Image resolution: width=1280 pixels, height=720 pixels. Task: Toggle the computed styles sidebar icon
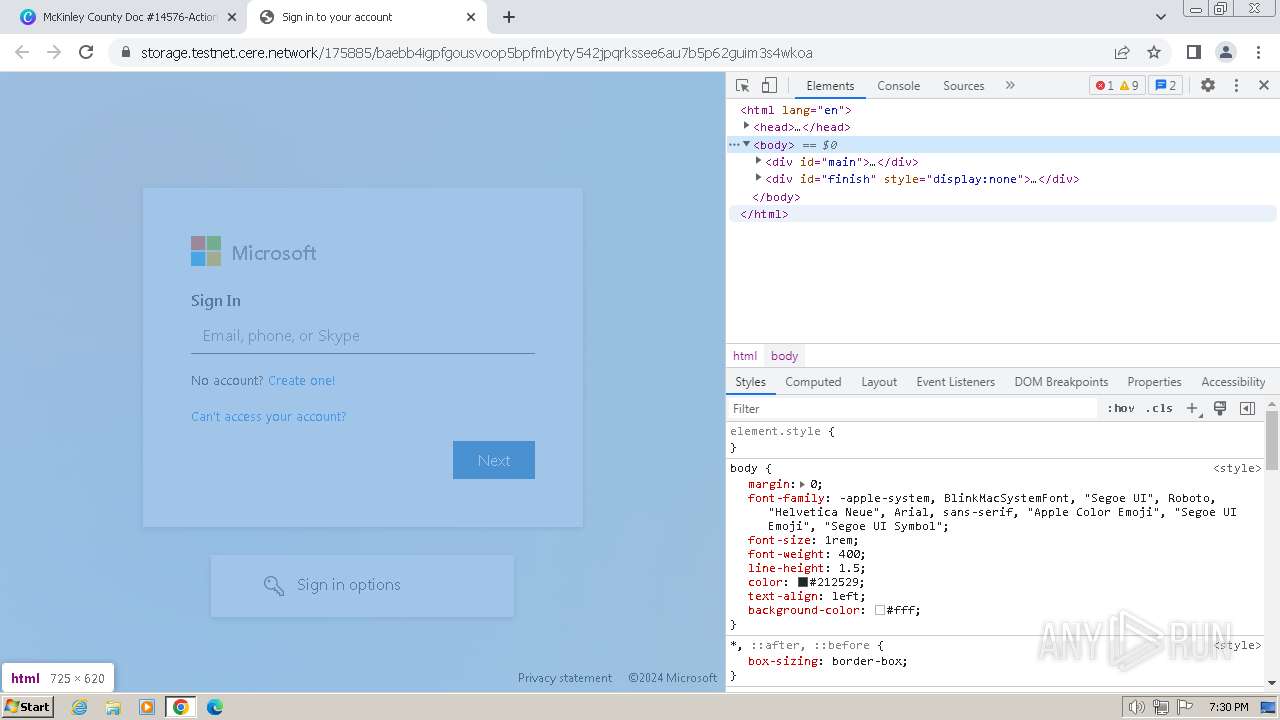click(1247, 408)
